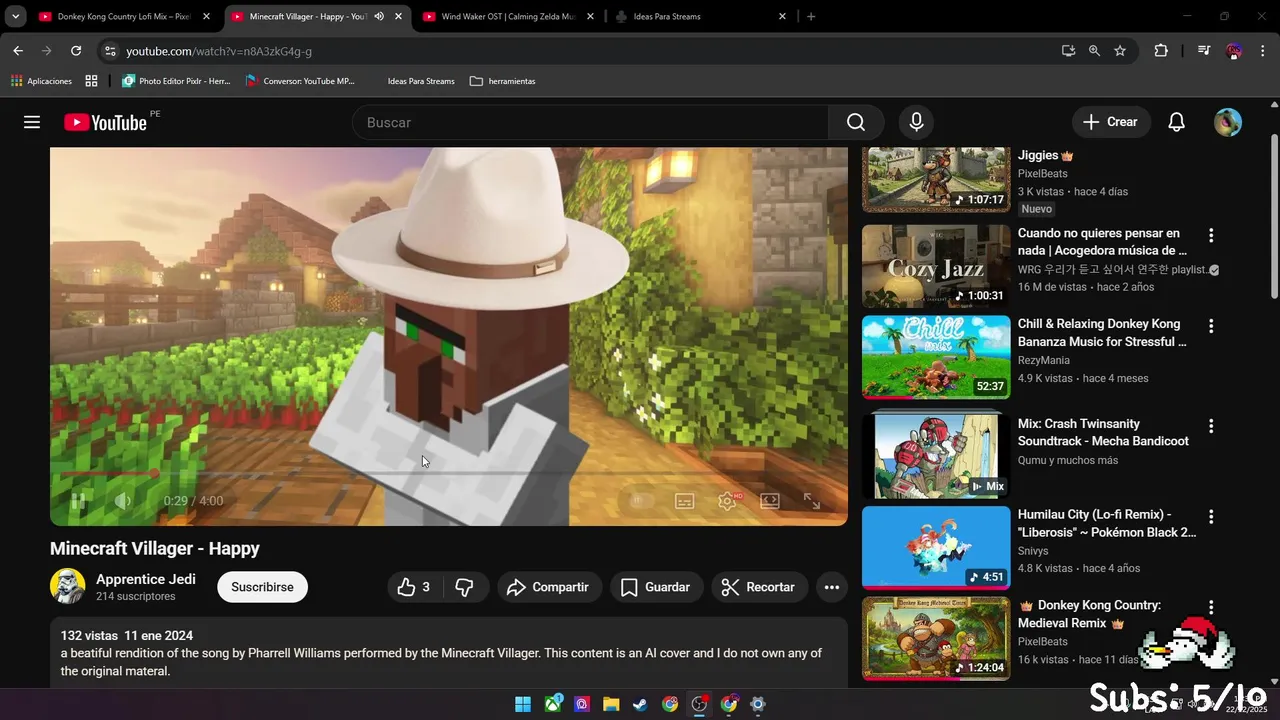The height and width of the screenshot is (720, 1280).
Task: Save the video with Guardar
Action: point(656,587)
